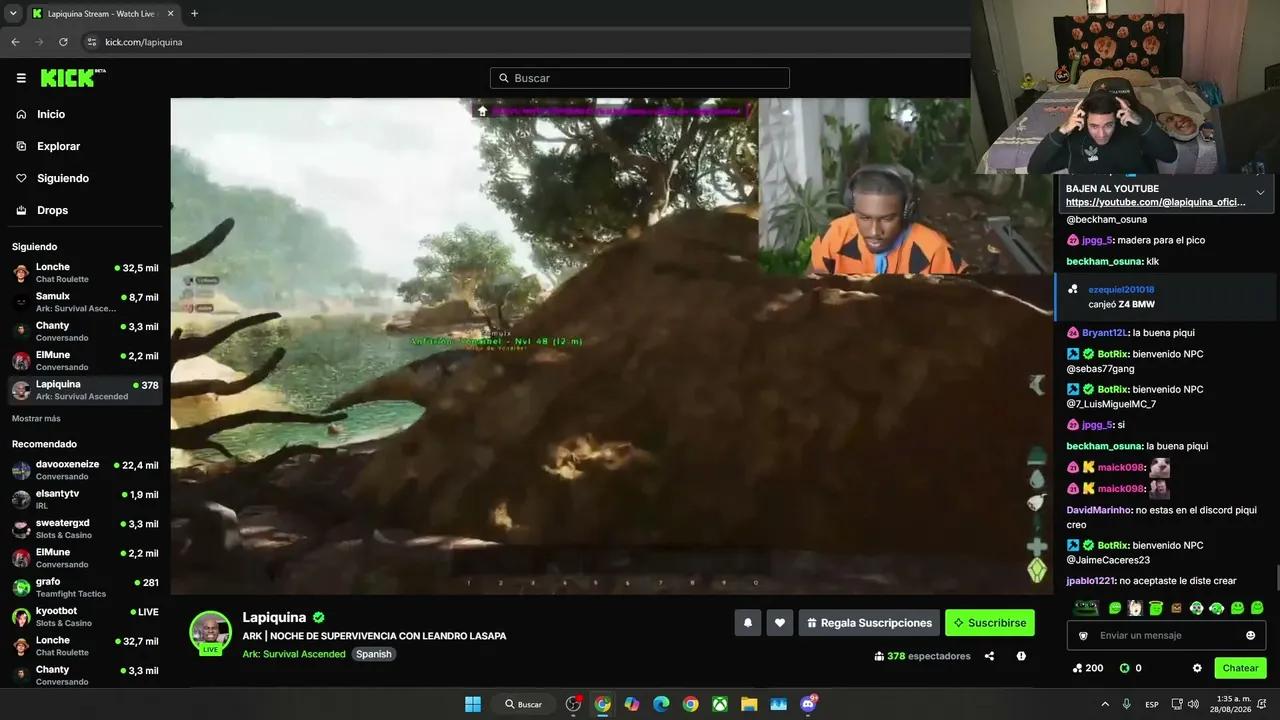
Task: Open elsantytv recommended channel
Action: point(85,499)
